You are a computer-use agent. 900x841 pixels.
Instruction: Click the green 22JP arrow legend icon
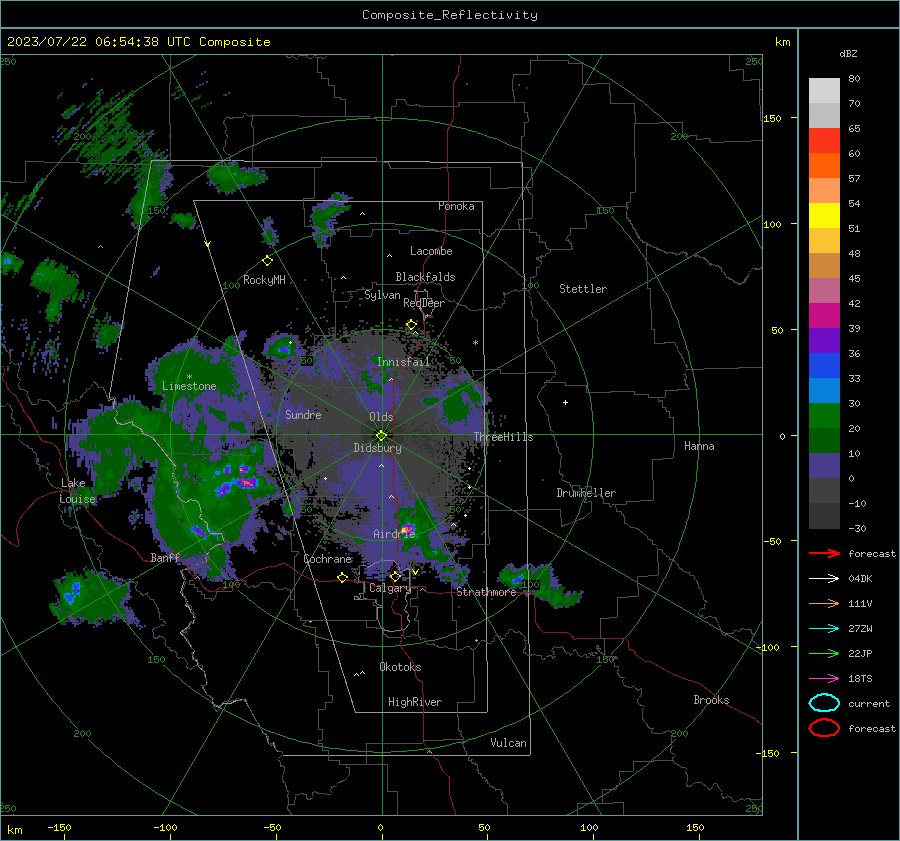tap(824, 653)
